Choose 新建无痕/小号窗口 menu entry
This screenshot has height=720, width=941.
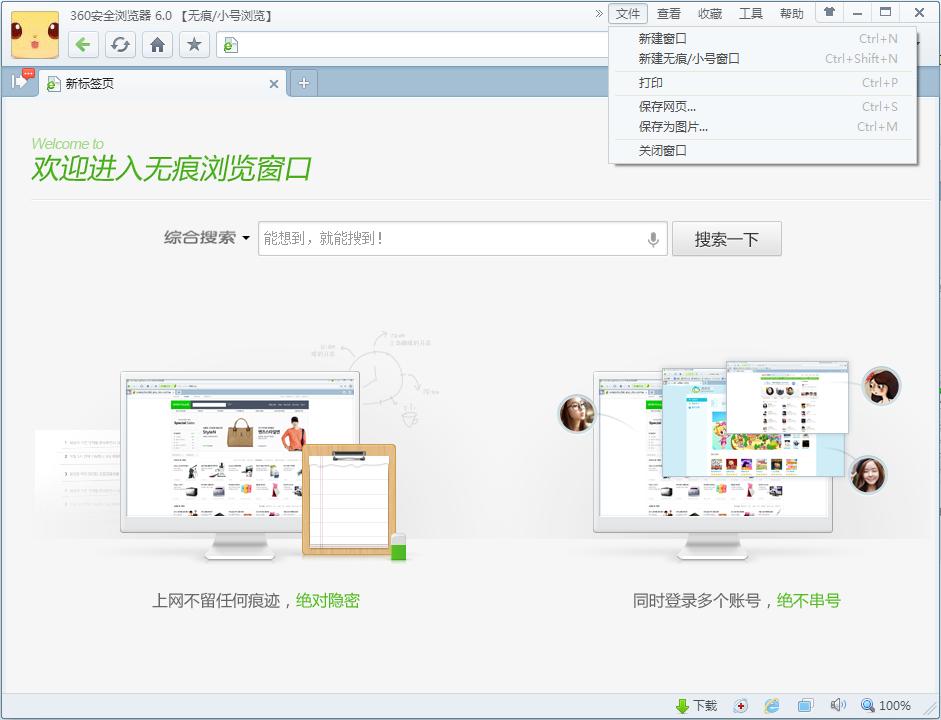coord(763,59)
